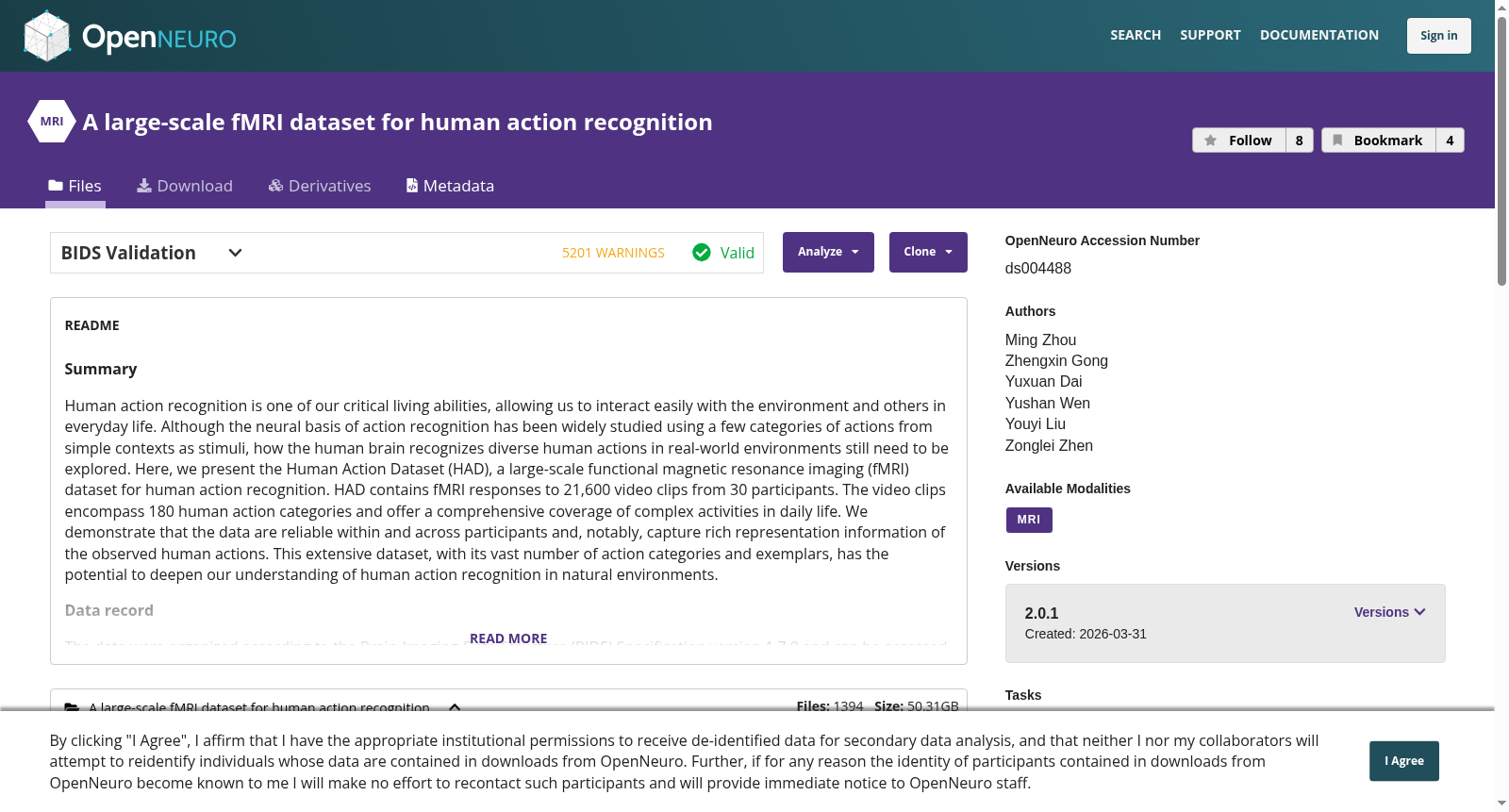Screen dimensions: 1509x812
Task: Click the MRI hexagon badge icon
Action: click(52, 122)
